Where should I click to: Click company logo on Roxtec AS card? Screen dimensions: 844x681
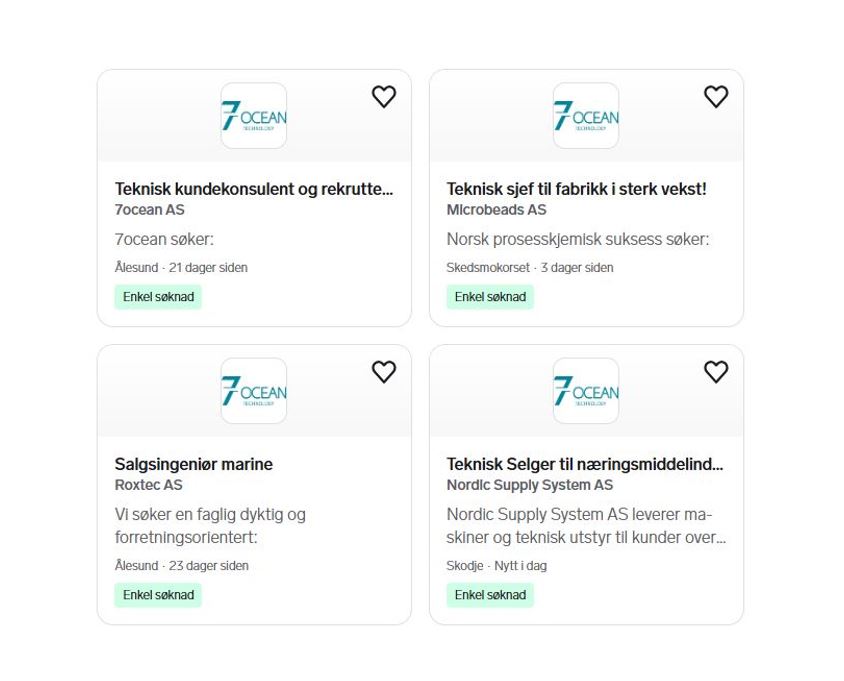tap(254, 391)
